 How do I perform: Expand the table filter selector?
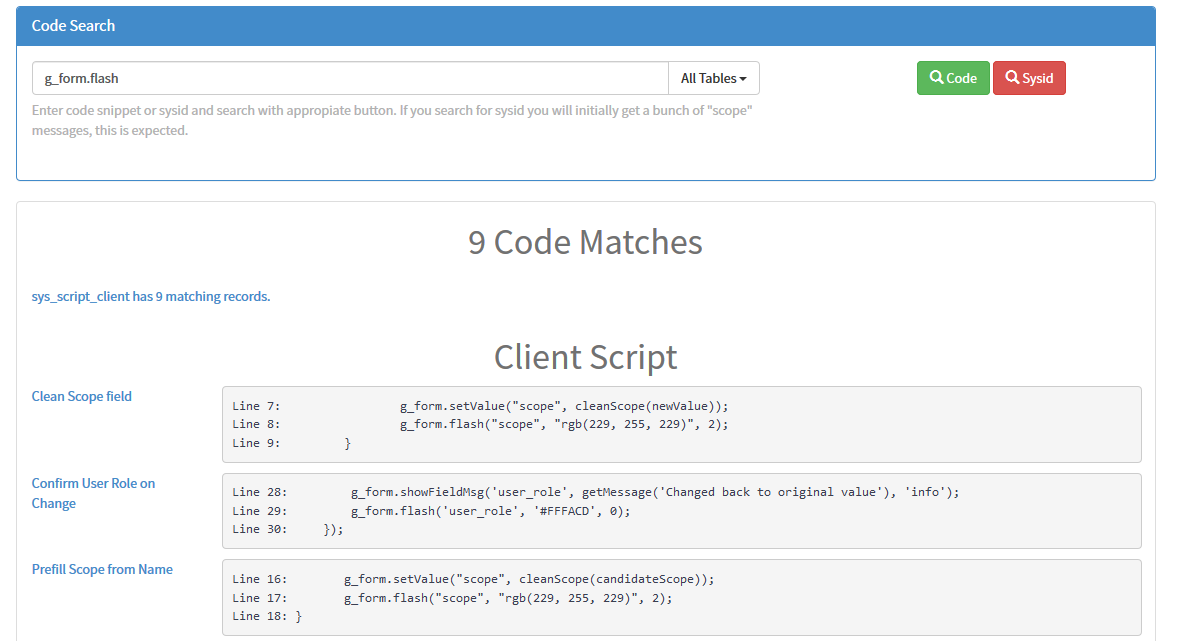pos(713,77)
